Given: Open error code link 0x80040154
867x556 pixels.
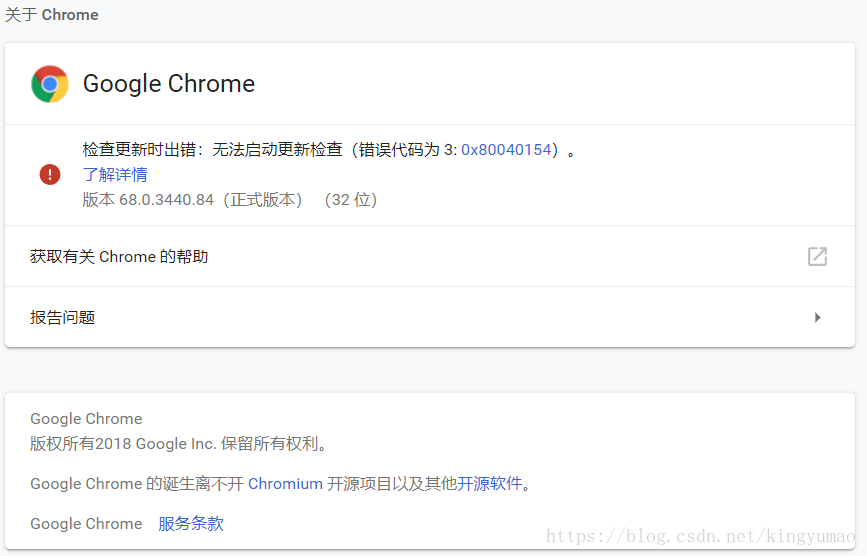Looking at the screenshot, I should click(x=506, y=150).
